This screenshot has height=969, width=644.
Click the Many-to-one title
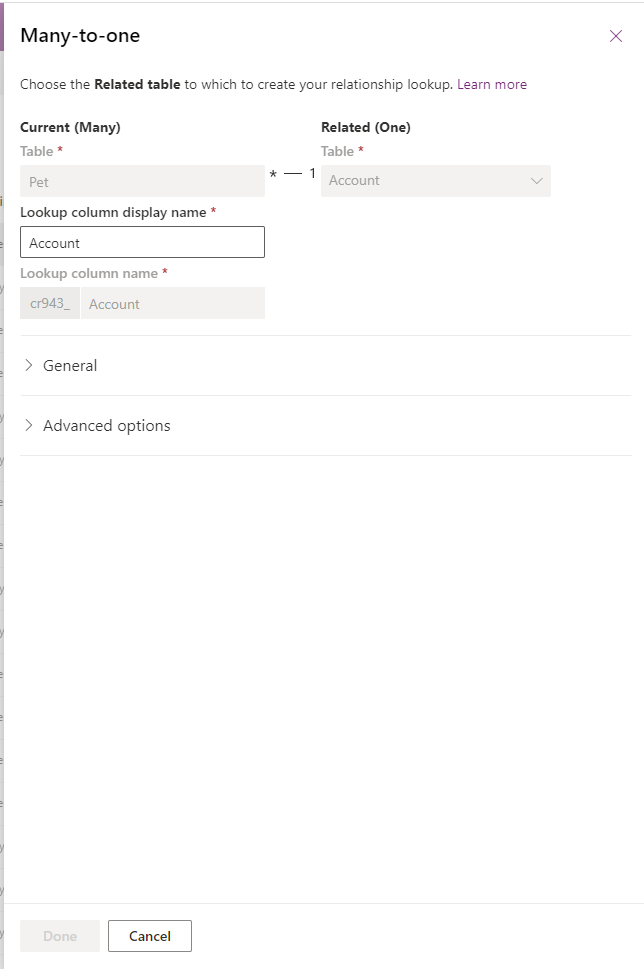coord(80,36)
